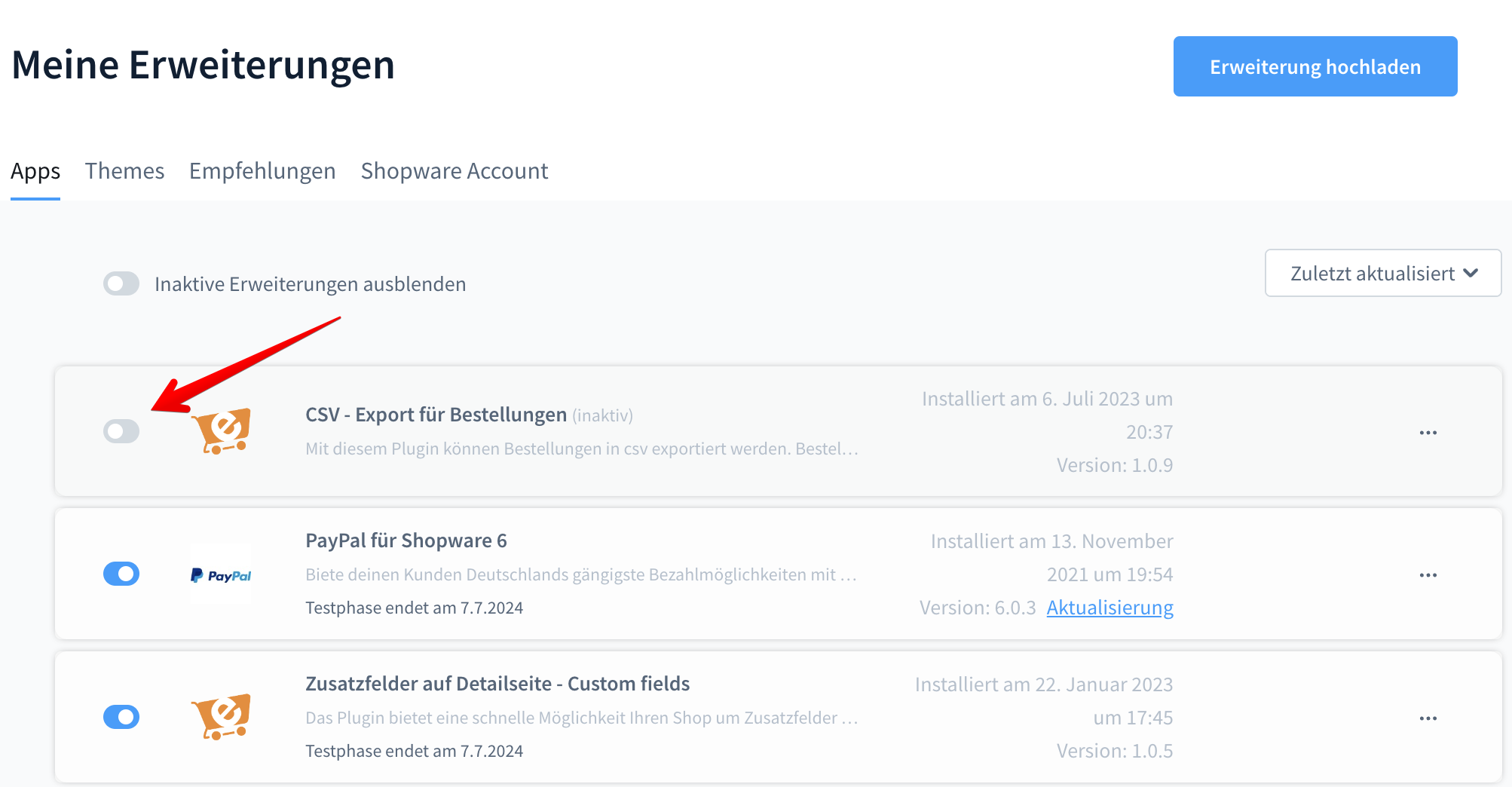Switch to the Themes tab
This screenshot has width=1512, height=787.
point(124,171)
